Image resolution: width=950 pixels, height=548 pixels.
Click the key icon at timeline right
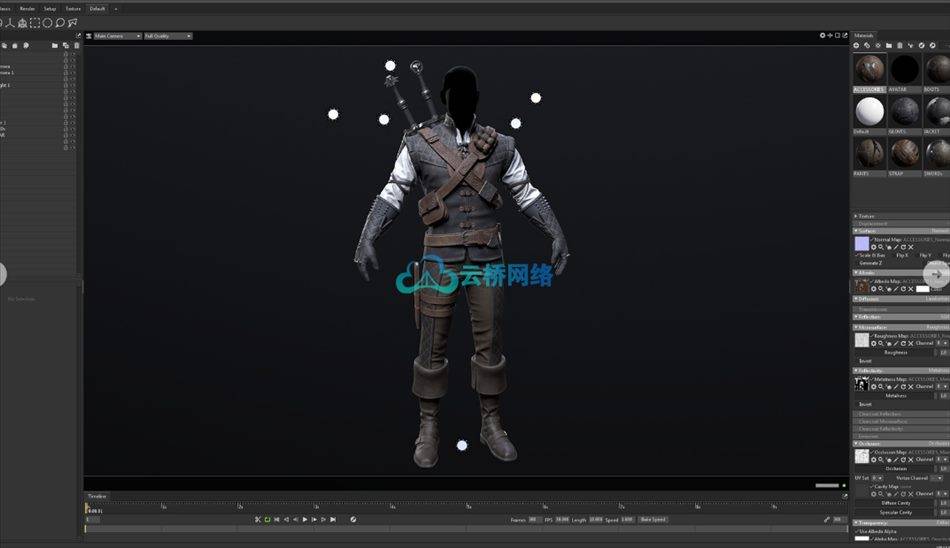click(826, 520)
